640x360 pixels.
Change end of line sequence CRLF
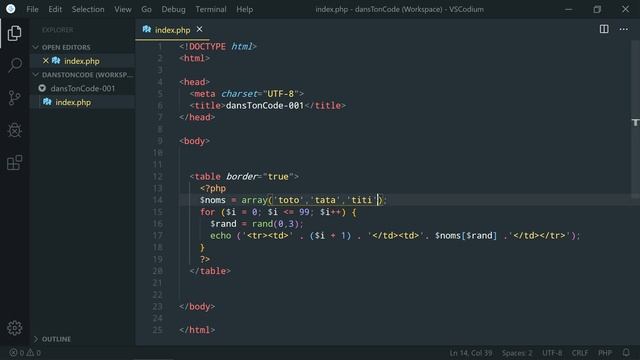pos(580,353)
